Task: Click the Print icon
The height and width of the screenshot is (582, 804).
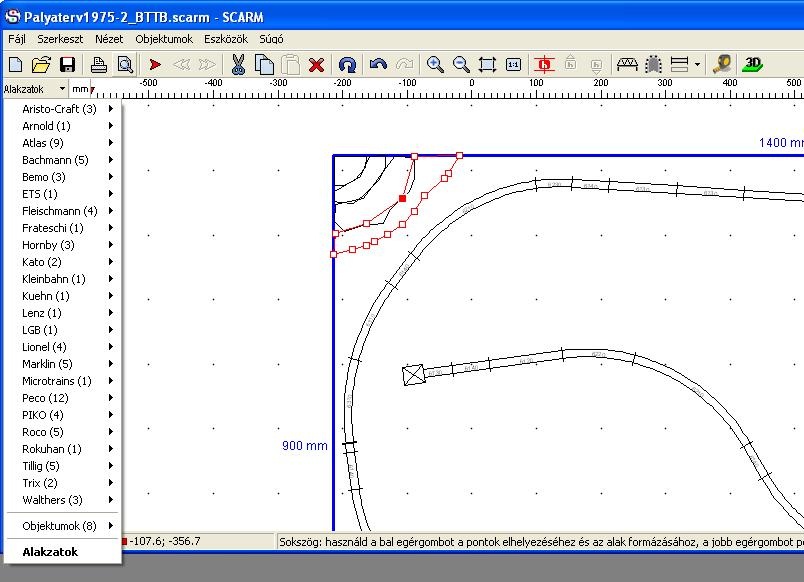Action: 99,65
